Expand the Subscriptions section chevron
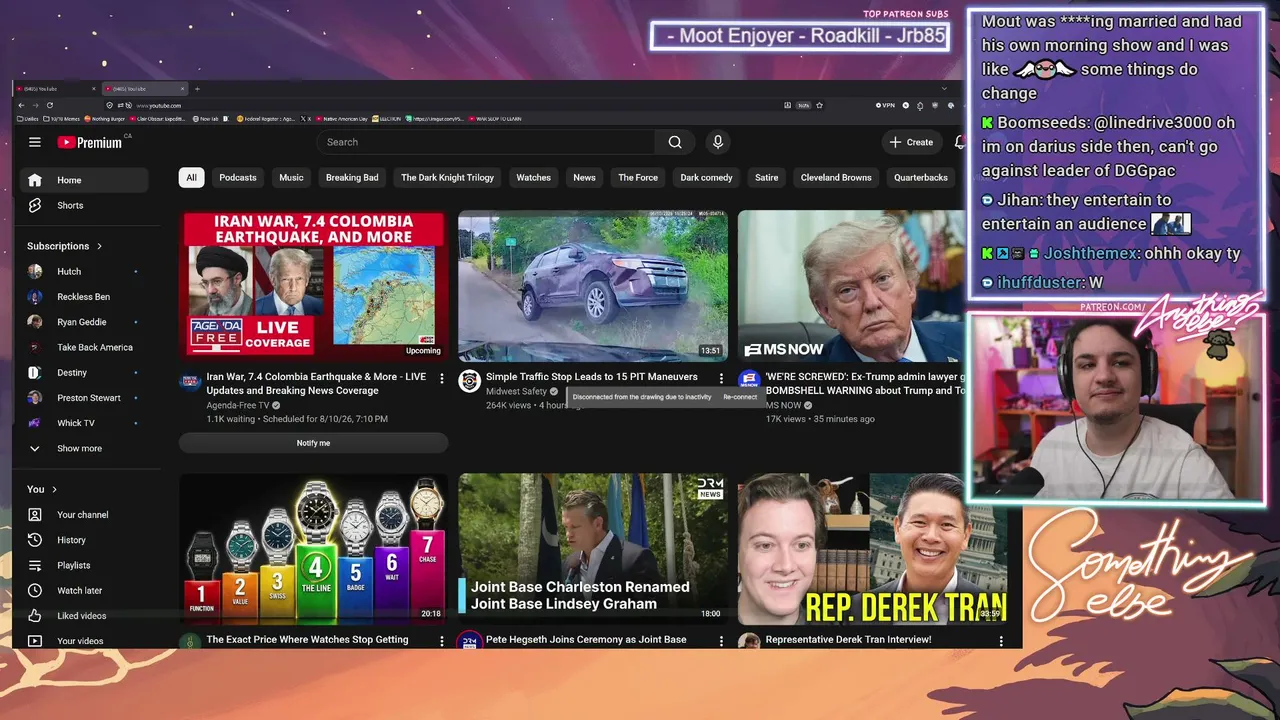 coord(99,246)
